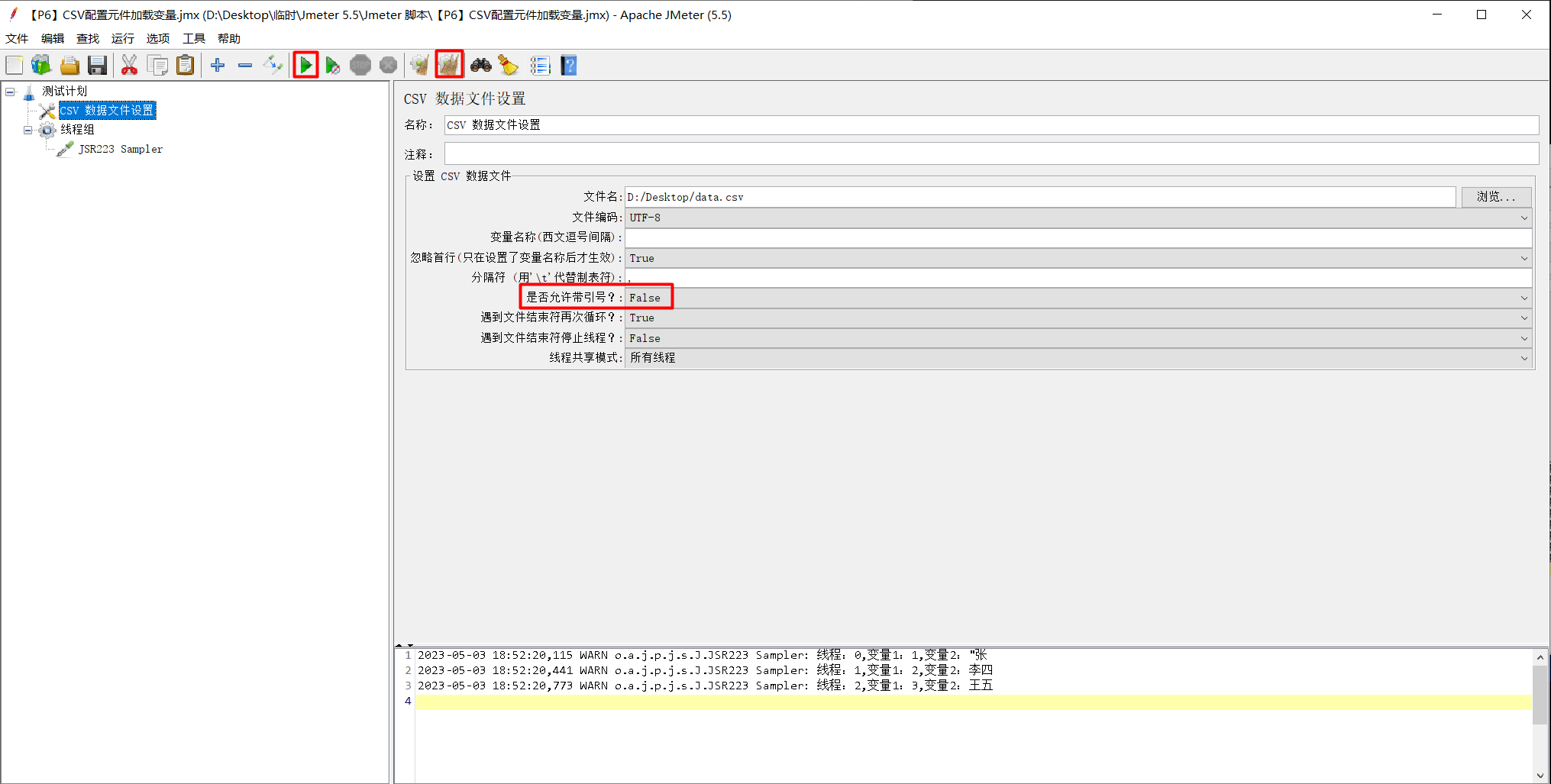
Task: Clear all results with broom icon
Action: [x=449, y=66]
